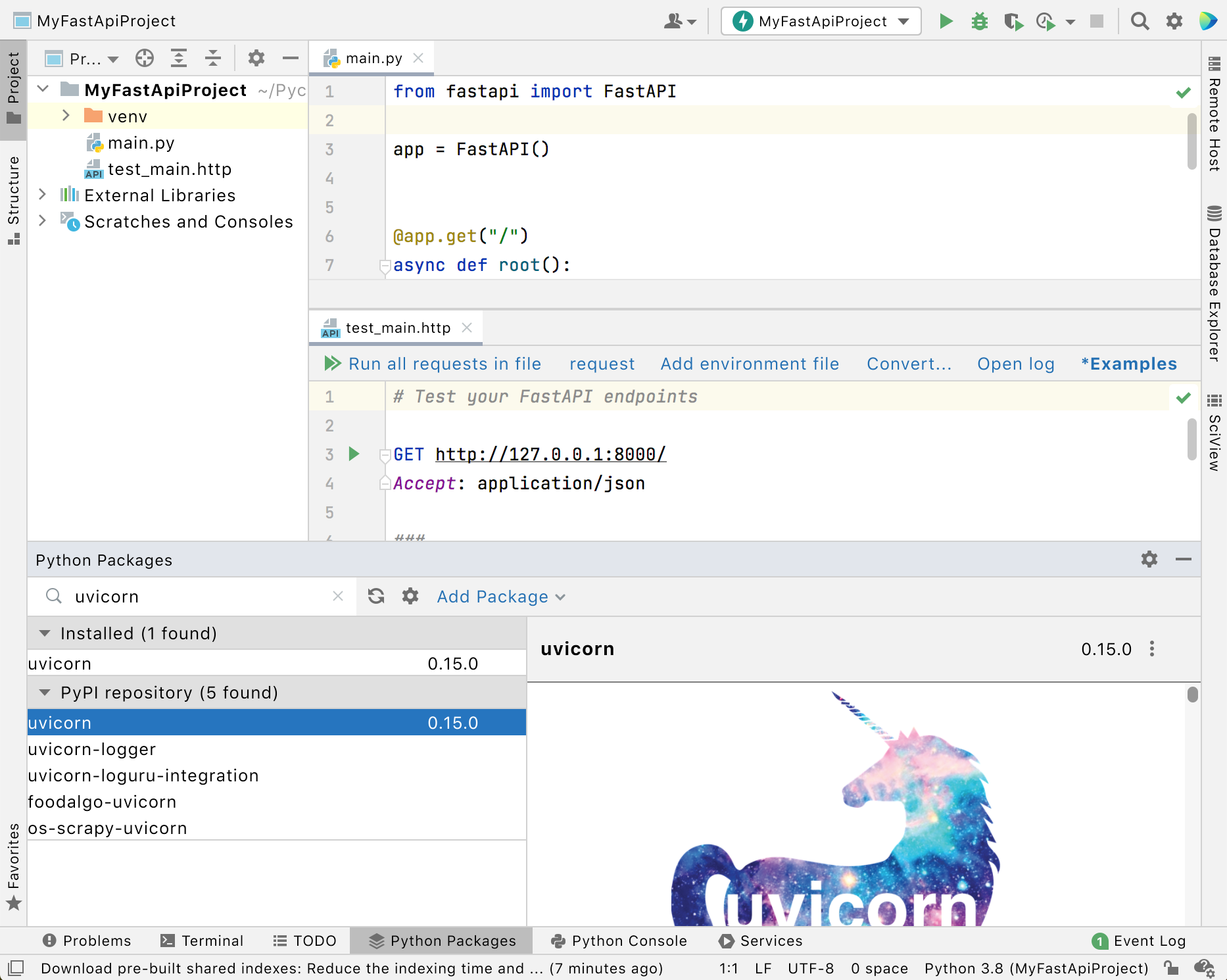Refresh the uvicorn package search results
The width and height of the screenshot is (1227, 980).
[375, 596]
